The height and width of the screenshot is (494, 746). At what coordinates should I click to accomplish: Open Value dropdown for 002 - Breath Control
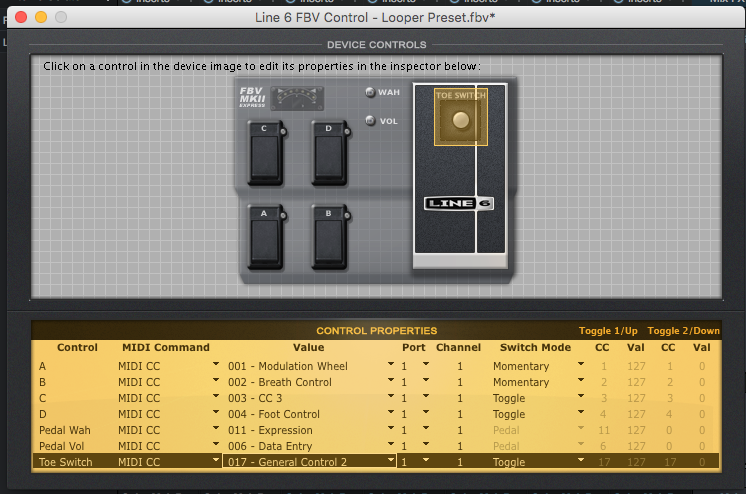click(x=391, y=380)
